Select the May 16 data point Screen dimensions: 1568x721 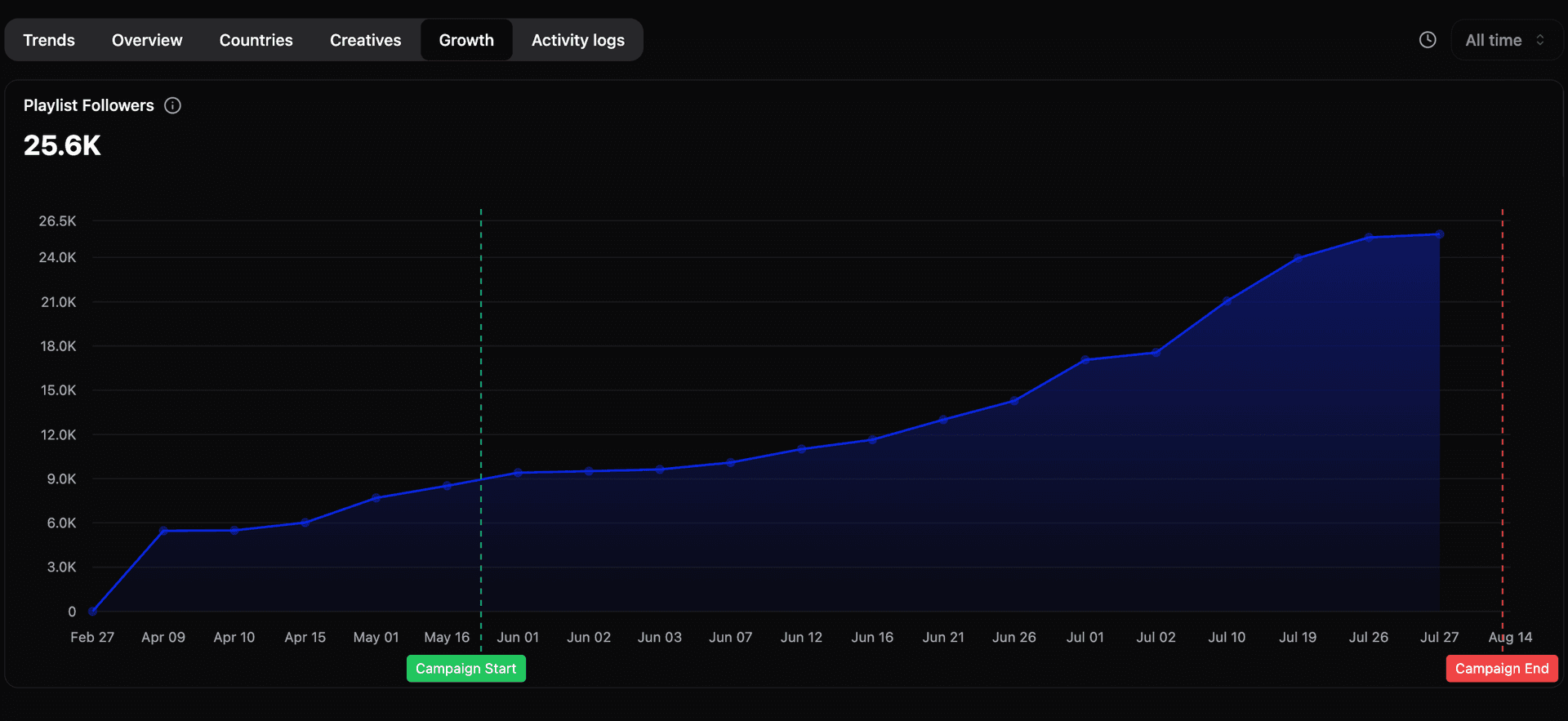448,486
